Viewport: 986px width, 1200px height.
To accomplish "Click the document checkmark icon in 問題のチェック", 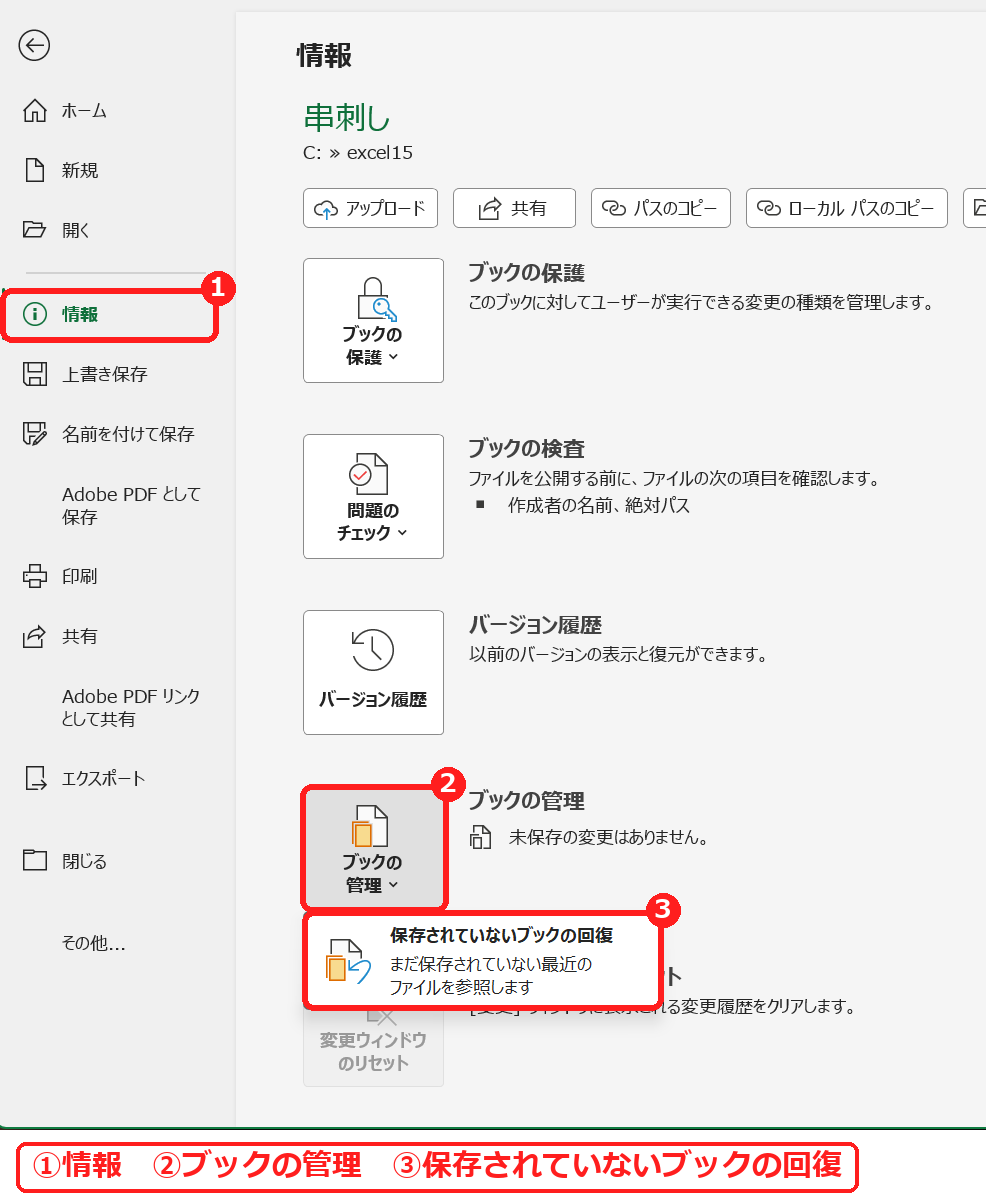I will [x=368, y=474].
